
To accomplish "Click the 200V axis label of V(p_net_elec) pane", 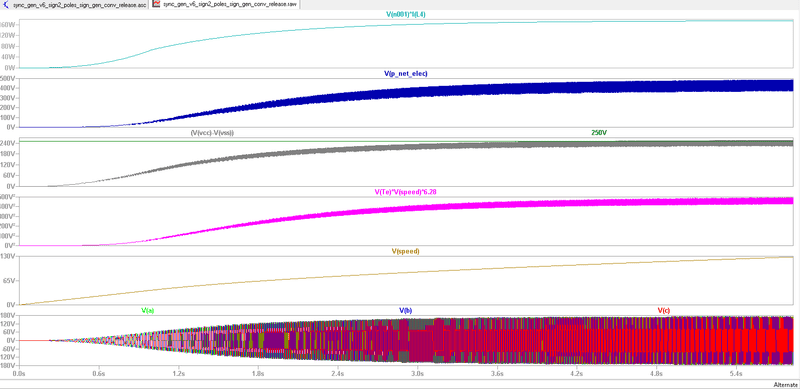I will 9,107.
